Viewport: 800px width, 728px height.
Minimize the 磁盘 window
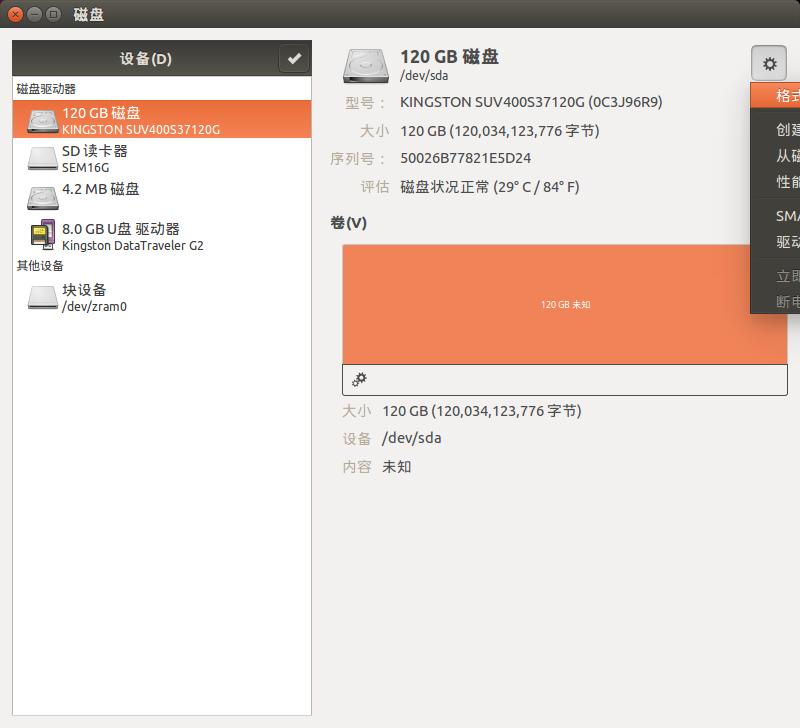tap(34, 14)
